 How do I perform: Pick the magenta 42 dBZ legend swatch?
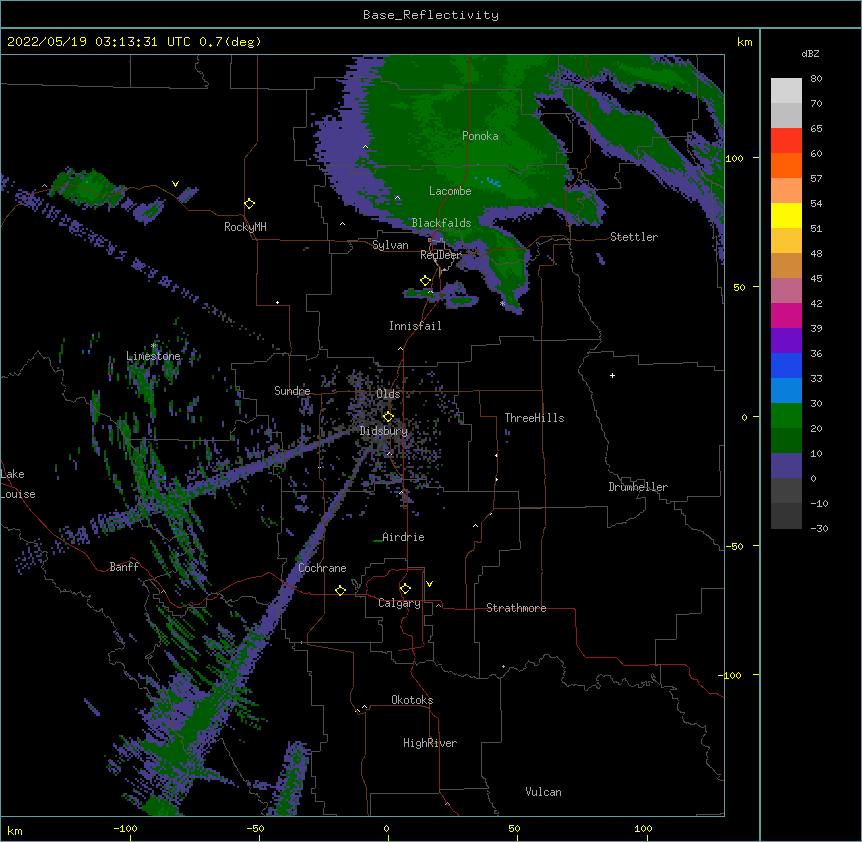(x=786, y=315)
